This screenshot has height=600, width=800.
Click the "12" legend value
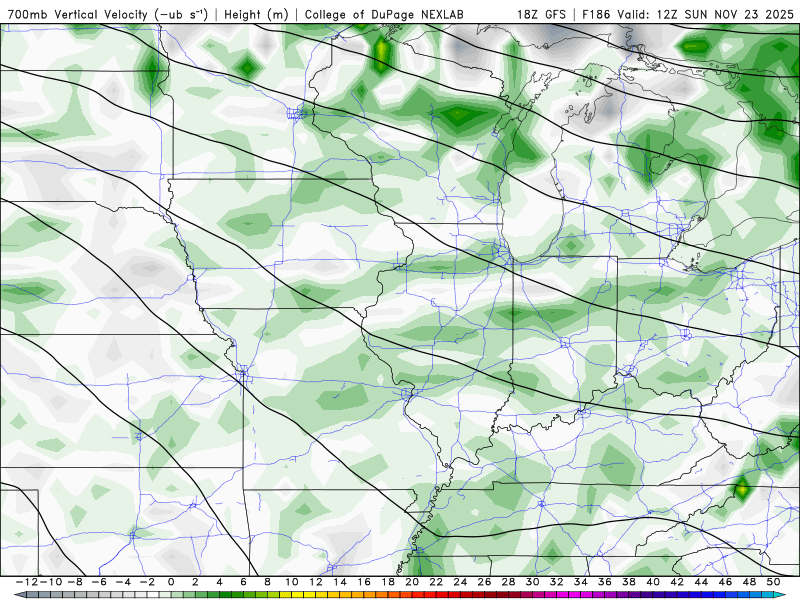pos(316,582)
